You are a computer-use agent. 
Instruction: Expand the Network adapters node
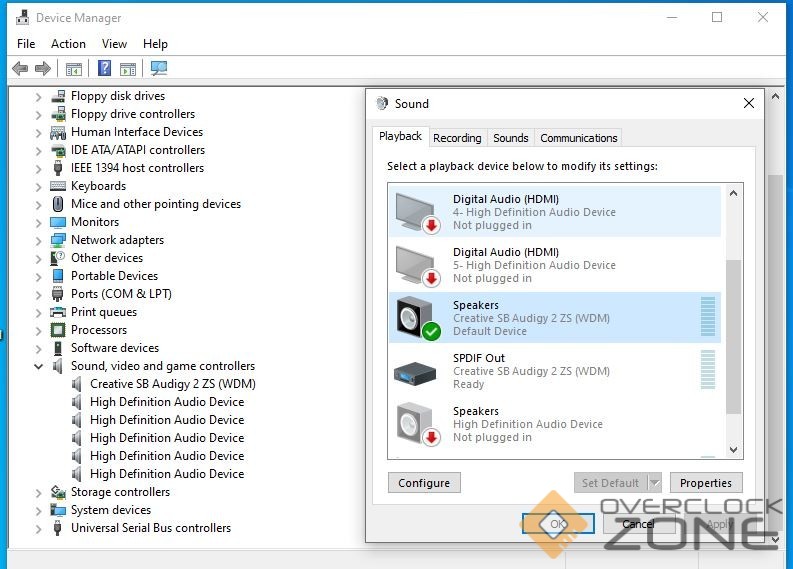[38, 241]
